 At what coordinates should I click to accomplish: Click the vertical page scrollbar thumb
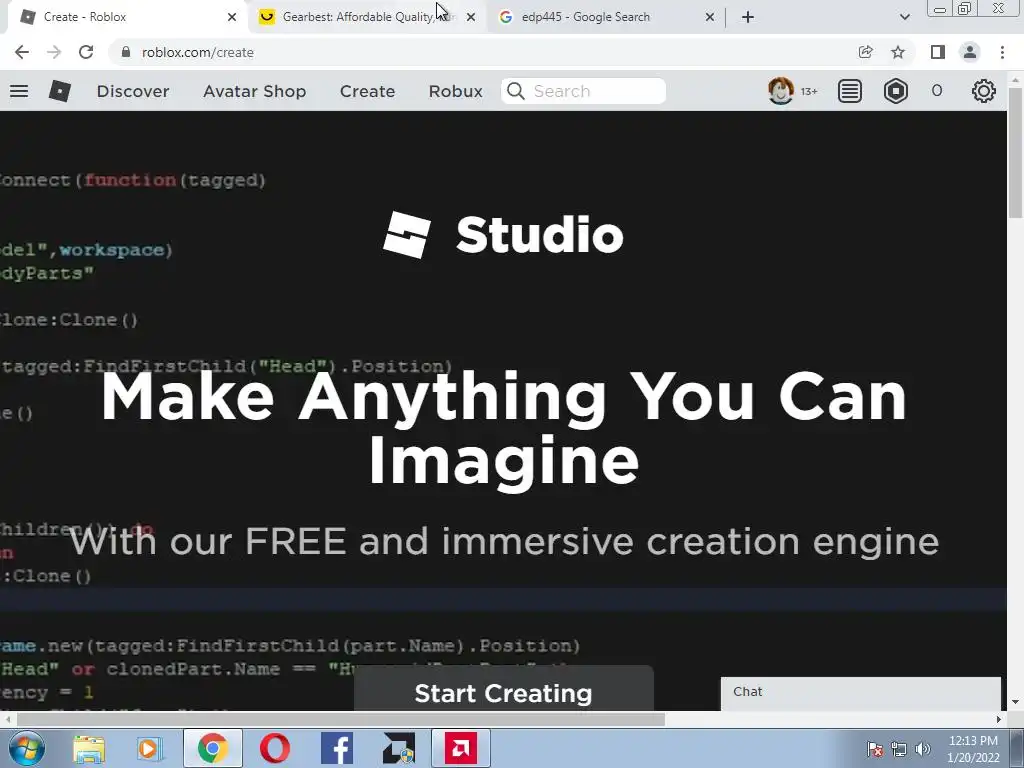pos(1016,152)
